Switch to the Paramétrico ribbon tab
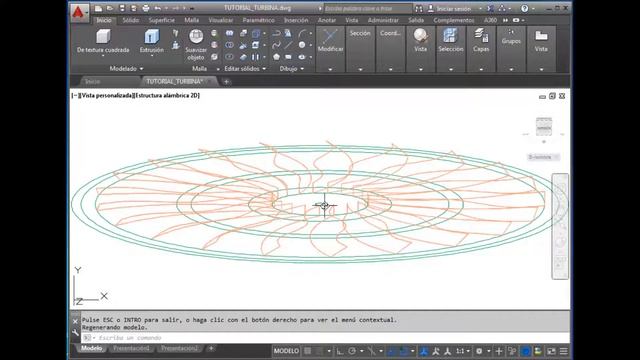640x360 pixels. (258, 20)
